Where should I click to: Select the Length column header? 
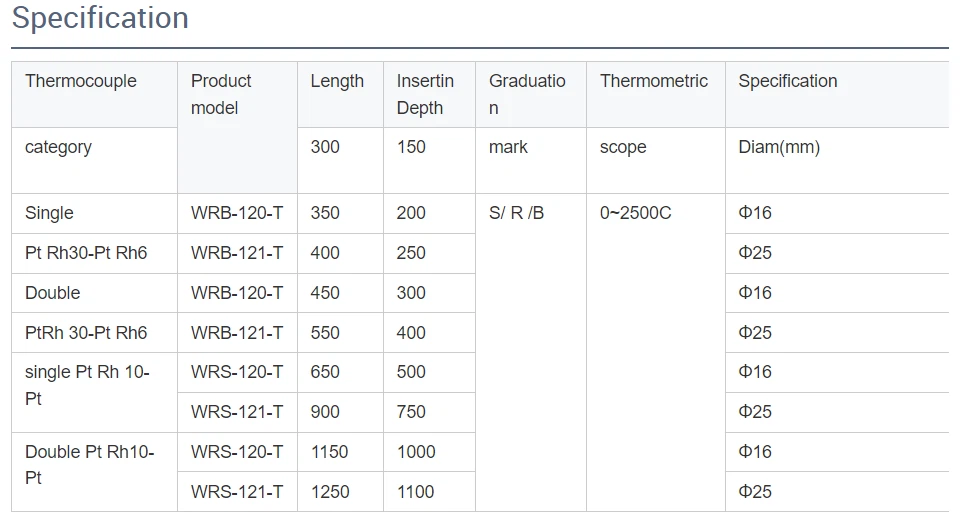(x=341, y=94)
